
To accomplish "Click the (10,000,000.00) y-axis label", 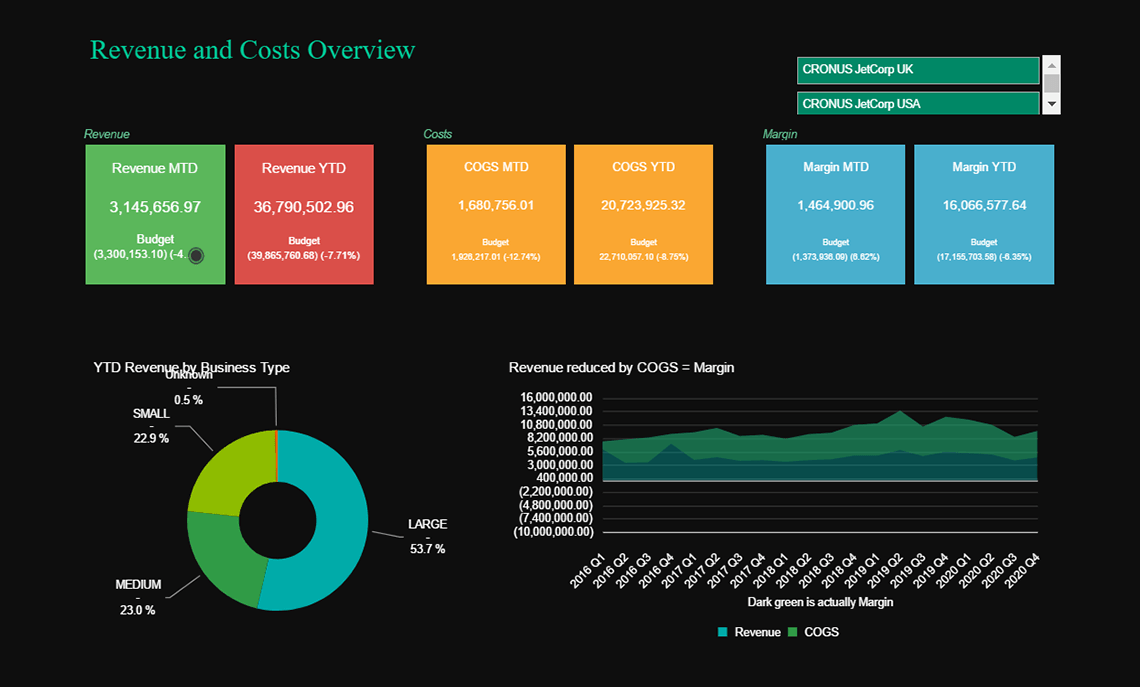I will [x=553, y=531].
